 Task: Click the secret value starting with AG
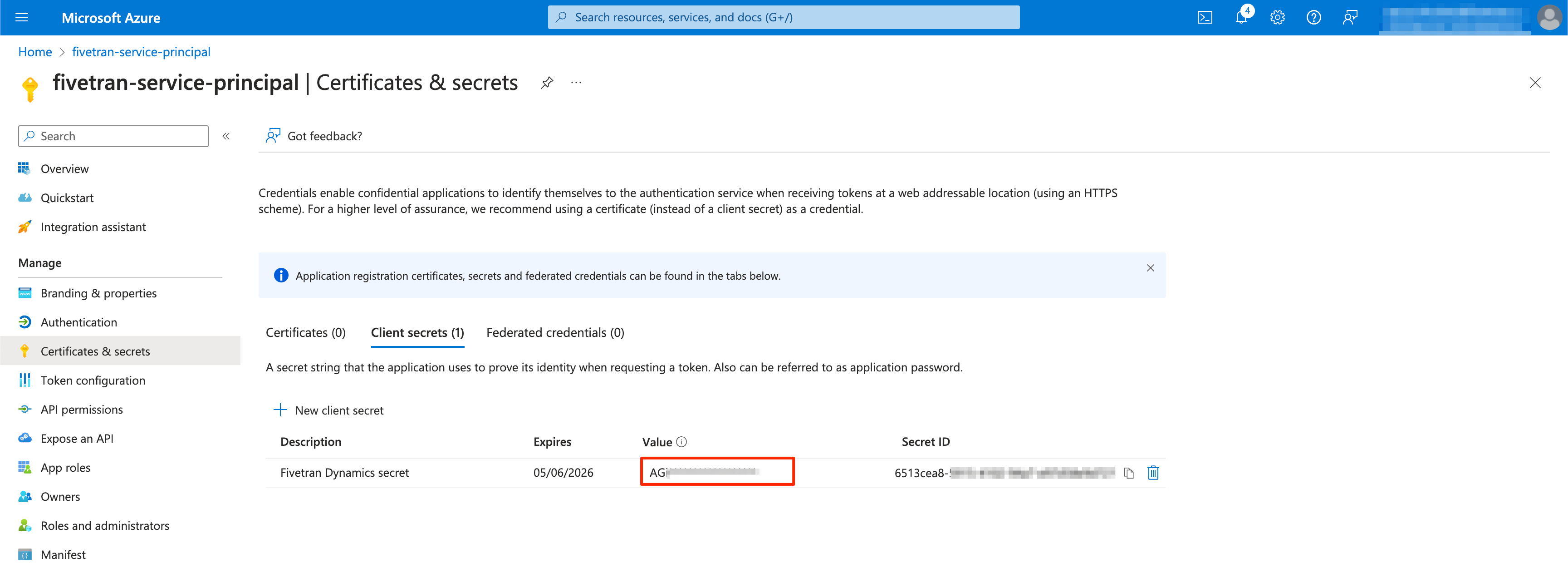pyautogui.click(x=704, y=472)
